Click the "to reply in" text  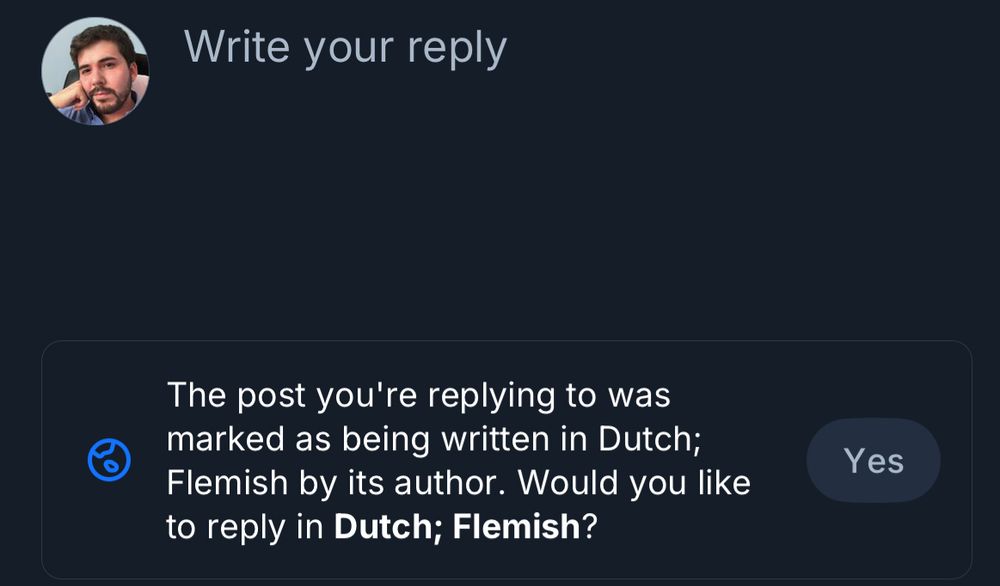(x=245, y=526)
